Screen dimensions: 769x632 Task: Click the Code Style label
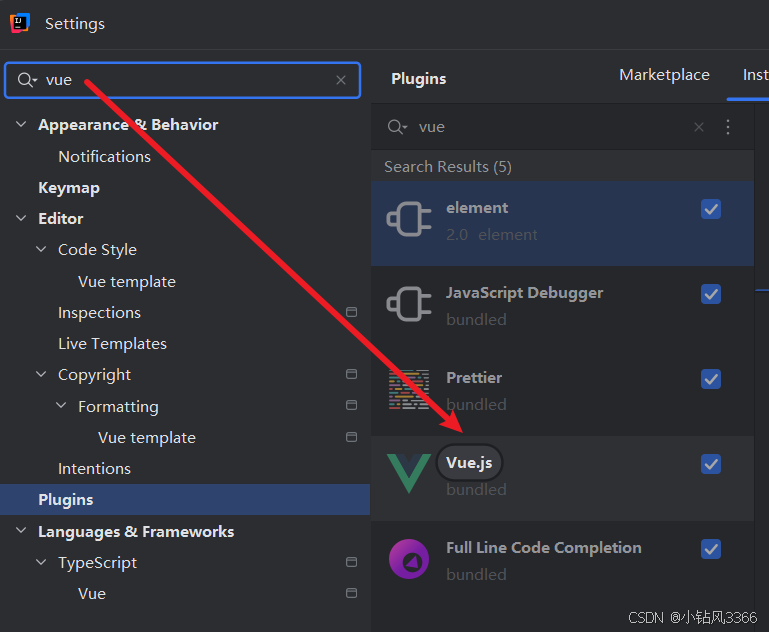coord(97,250)
